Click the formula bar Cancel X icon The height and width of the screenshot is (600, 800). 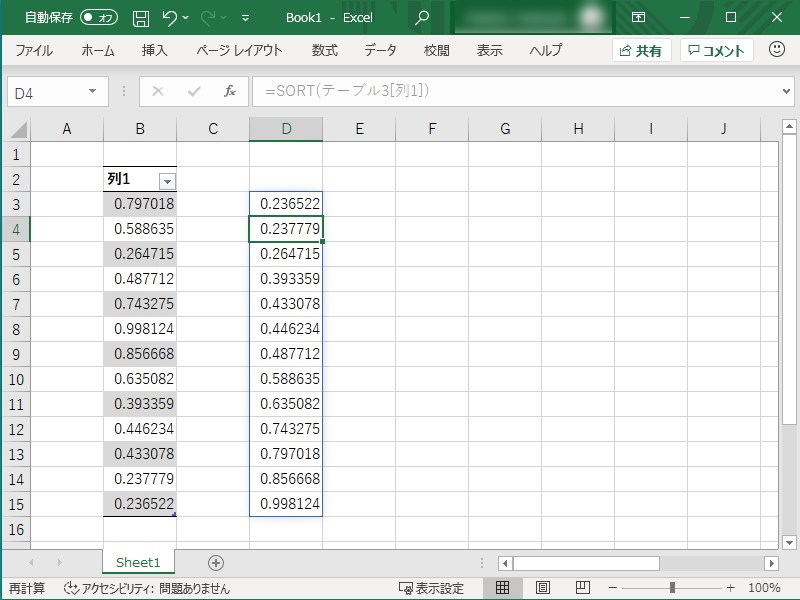coord(158,92)
